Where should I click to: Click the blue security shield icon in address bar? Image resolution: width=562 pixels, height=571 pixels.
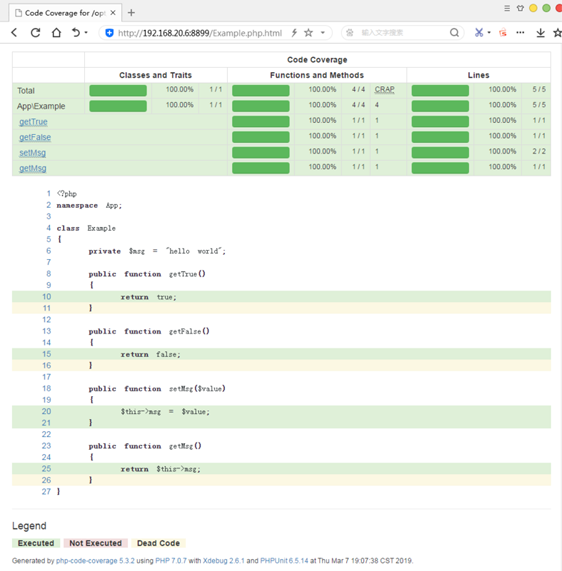[x=109, y=33]
